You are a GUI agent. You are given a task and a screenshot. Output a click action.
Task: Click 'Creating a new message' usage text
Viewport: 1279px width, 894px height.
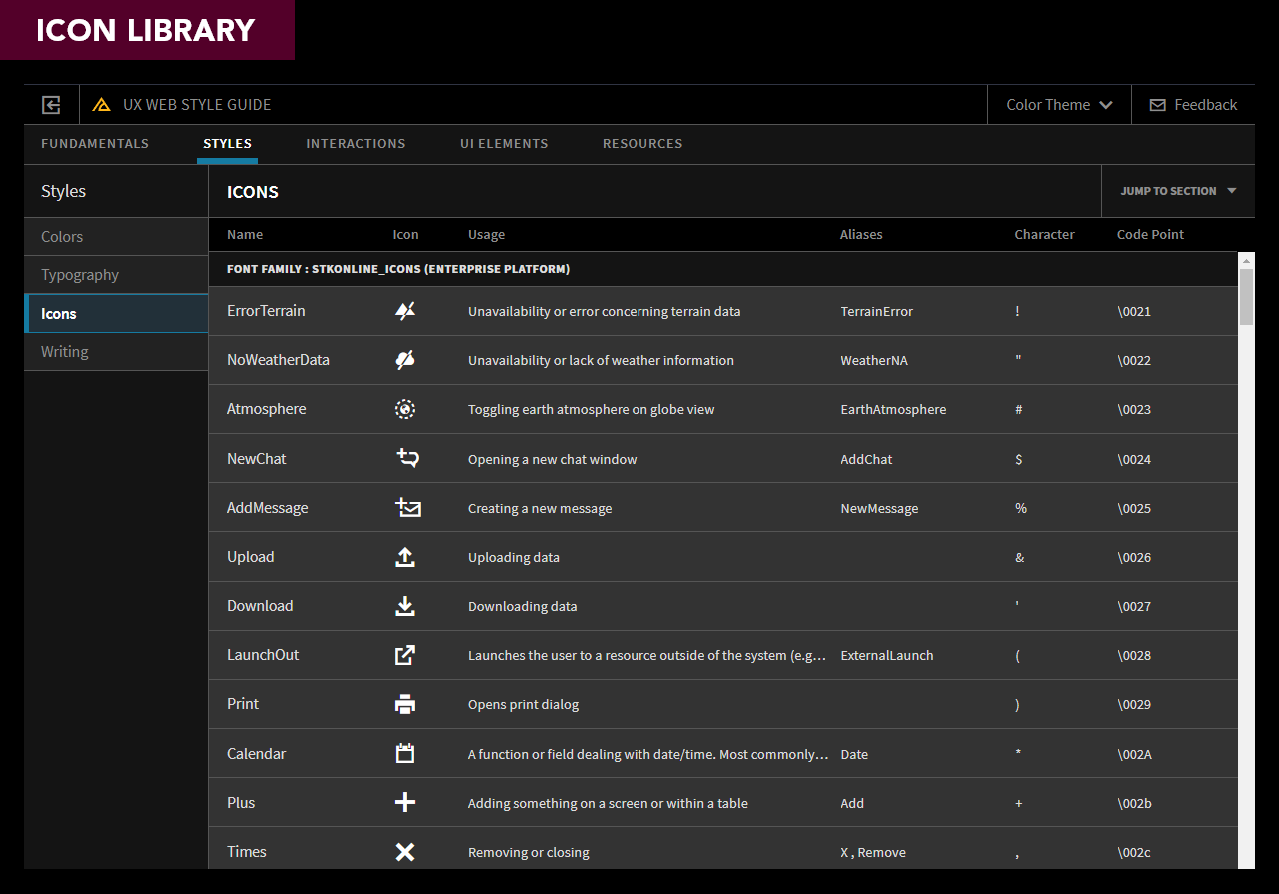(x=540, y=508)
